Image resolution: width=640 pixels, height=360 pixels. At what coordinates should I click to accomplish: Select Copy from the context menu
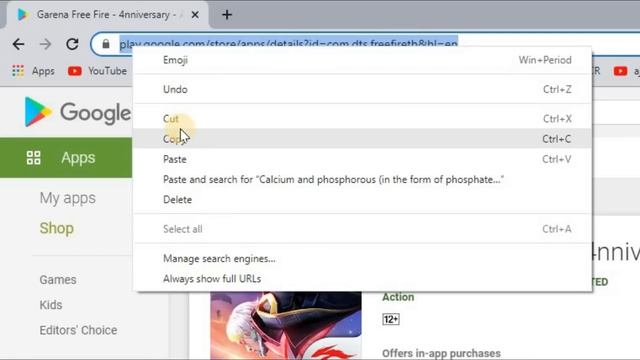click(x=362, y=139)
